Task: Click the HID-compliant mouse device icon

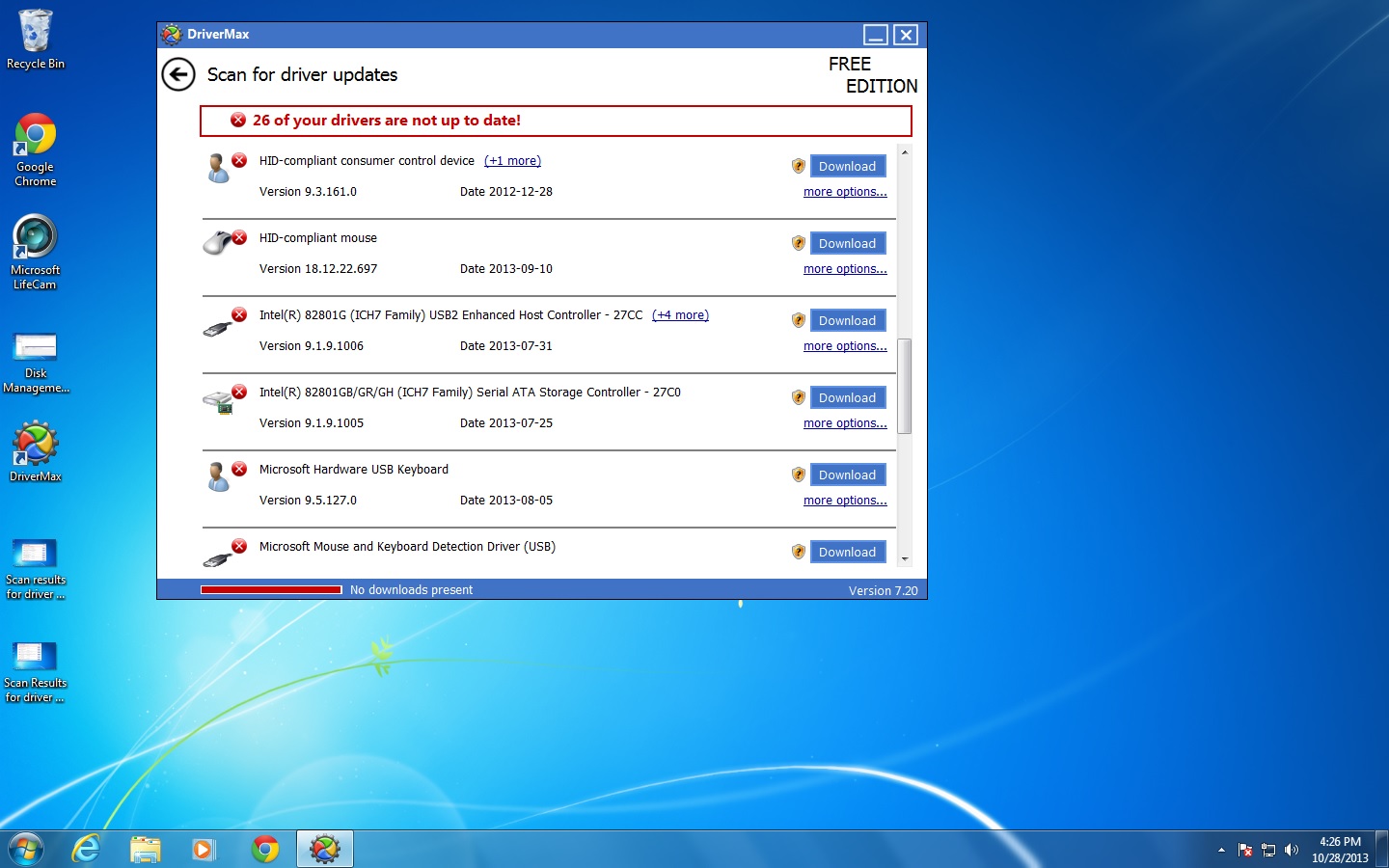Action: pos(219,243)
